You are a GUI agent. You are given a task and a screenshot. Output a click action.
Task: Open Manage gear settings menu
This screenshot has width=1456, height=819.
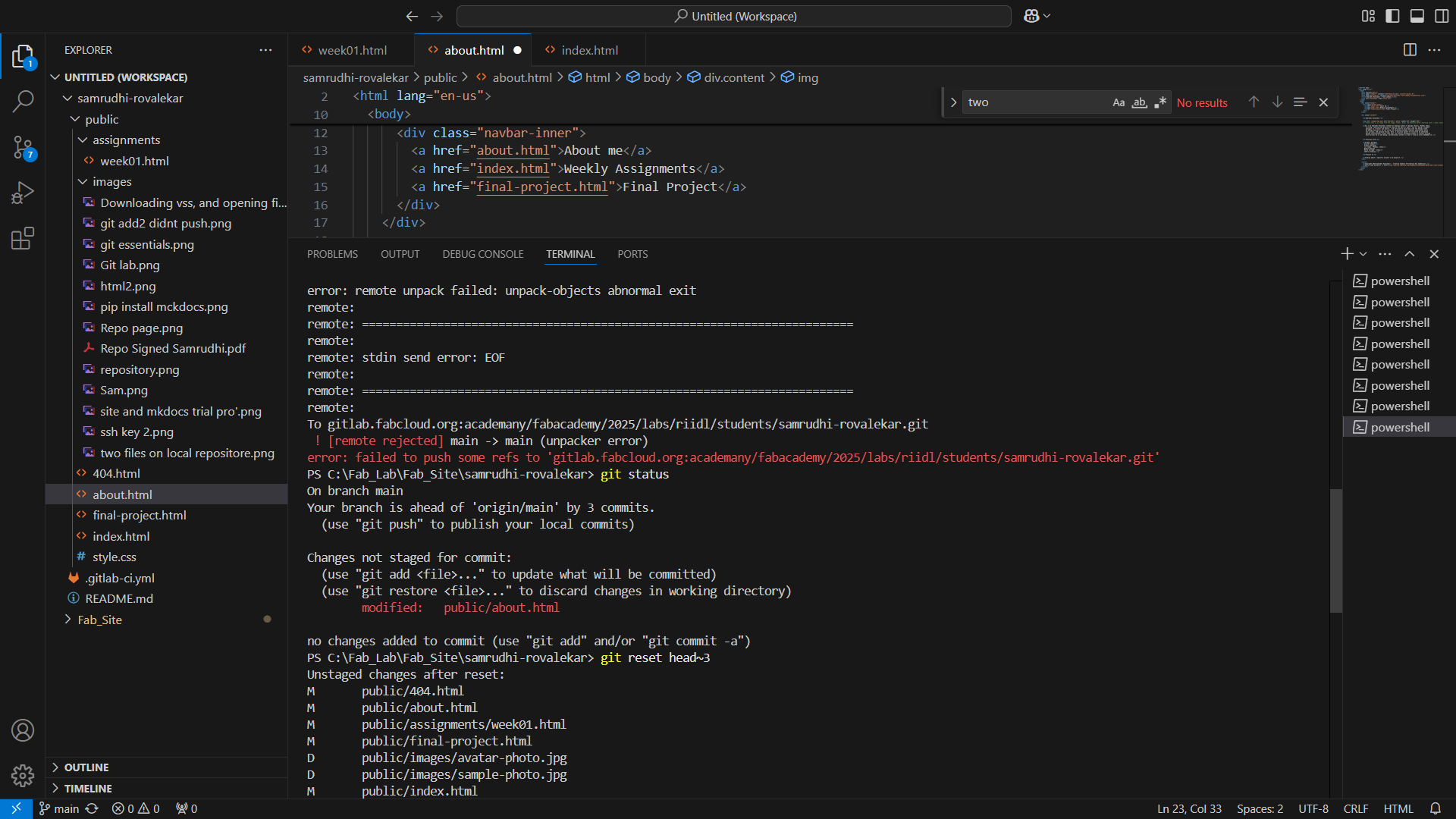pos(23,775)
